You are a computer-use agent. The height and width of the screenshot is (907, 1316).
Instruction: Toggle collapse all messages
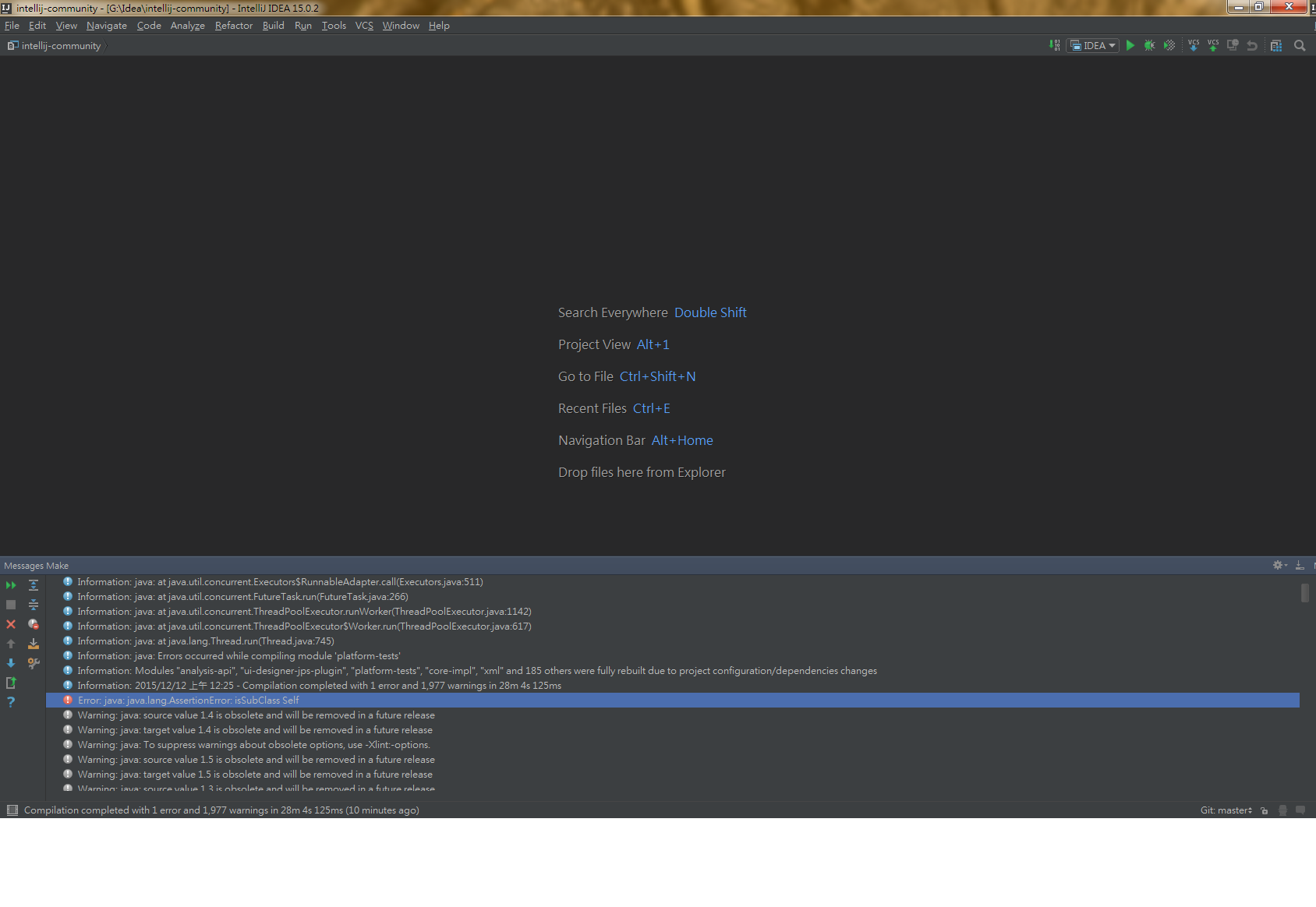click(x=34, y=605)
